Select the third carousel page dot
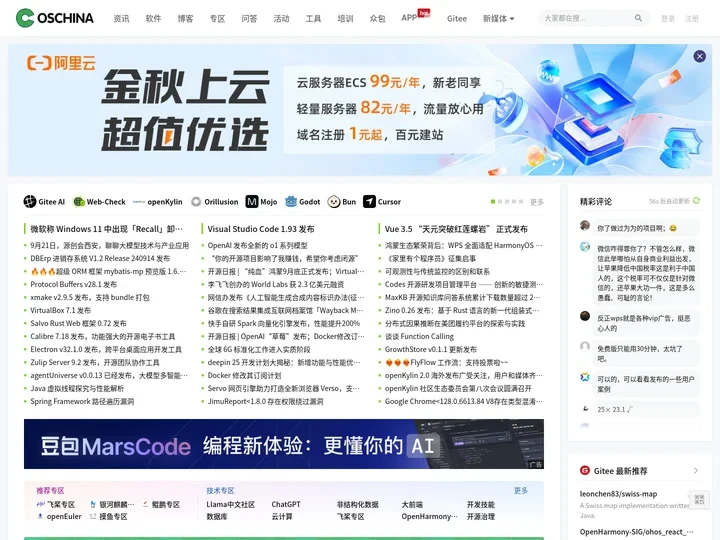The image size is (720, 540). click(x=507, y=202)
